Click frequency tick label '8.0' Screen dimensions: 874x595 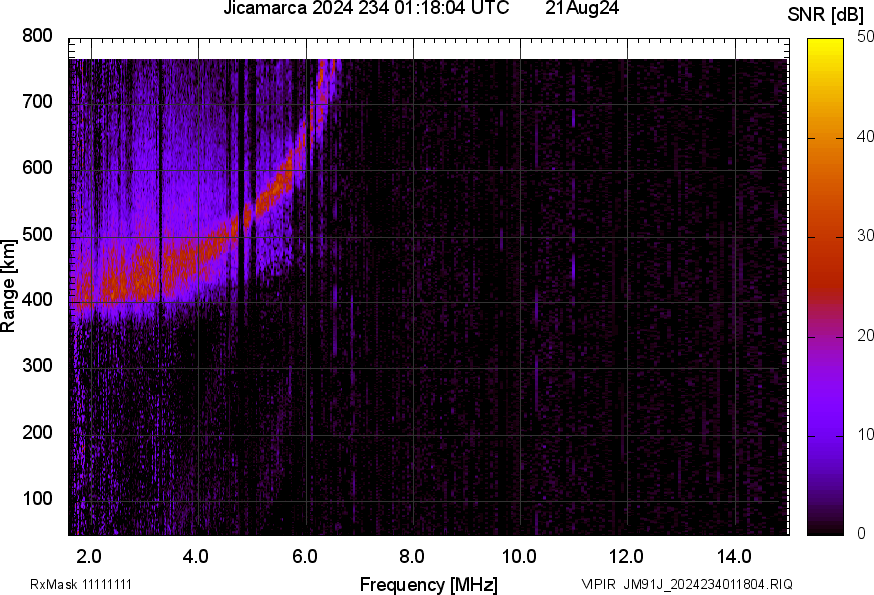(x=411, y=556)
